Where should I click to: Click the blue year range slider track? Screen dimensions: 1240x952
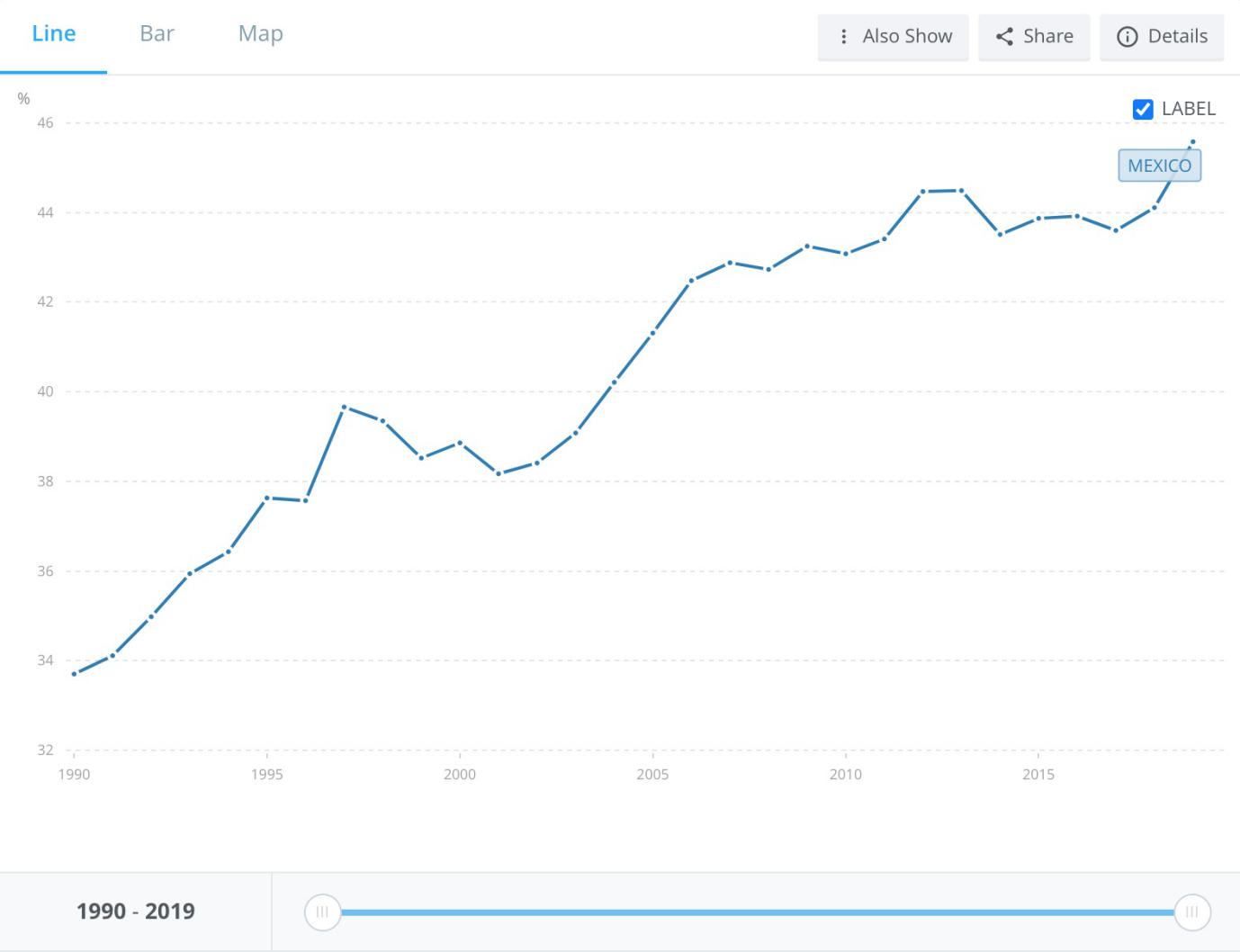click(756, 912)
